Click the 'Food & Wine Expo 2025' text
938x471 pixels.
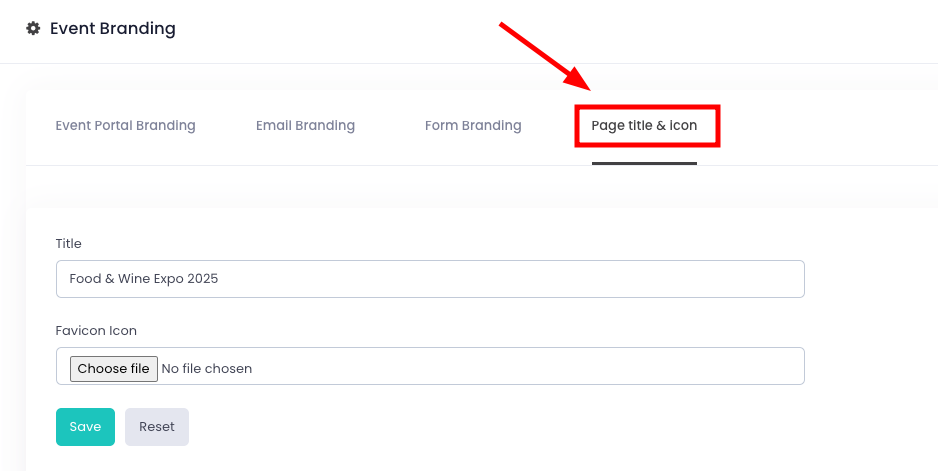pos(144,279)
